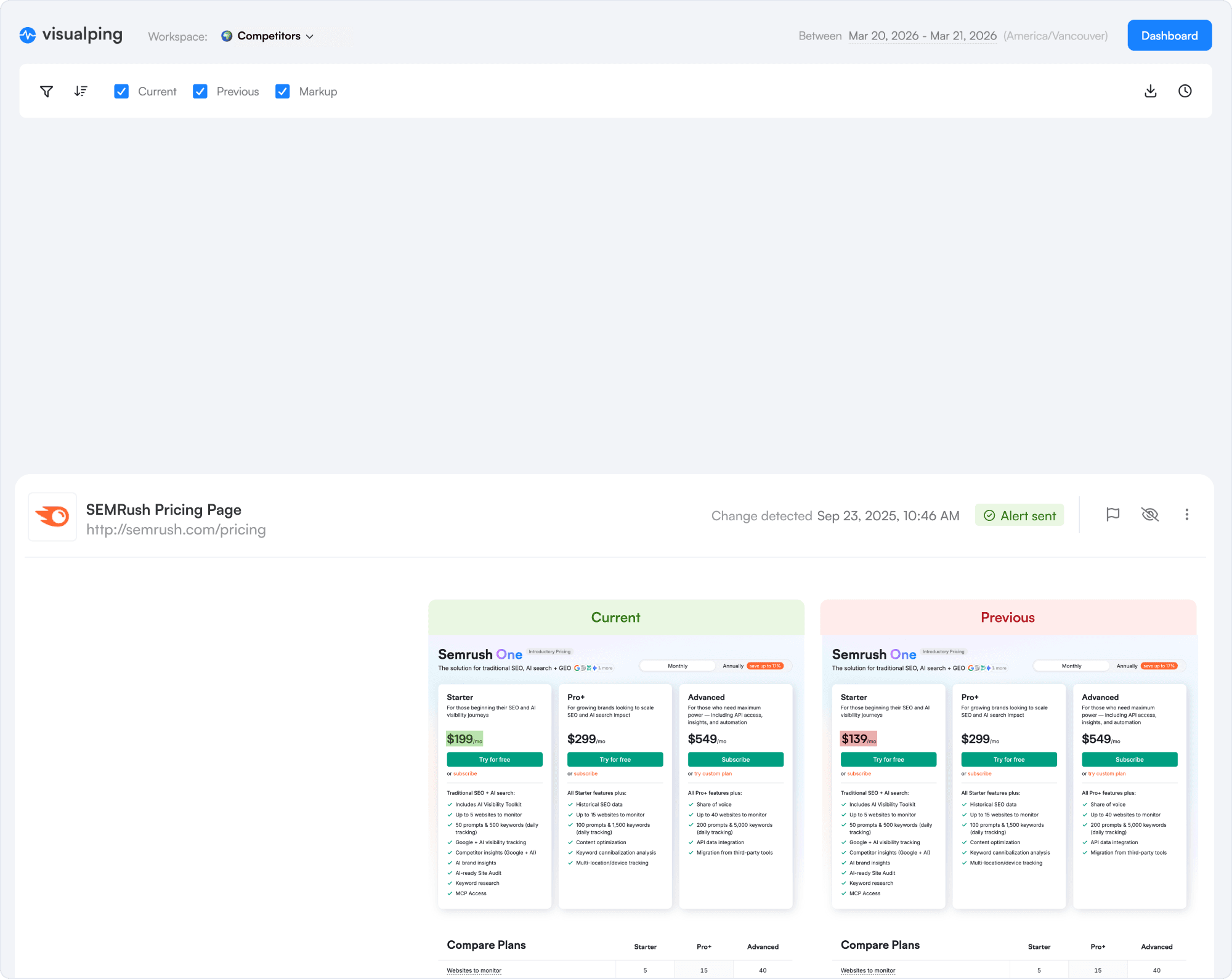Image resolution: width=1232 pixels, height=979 pixels.
Task: Click 'Websites to monitor' row in Previous
Action: [x=1009, y=970]
